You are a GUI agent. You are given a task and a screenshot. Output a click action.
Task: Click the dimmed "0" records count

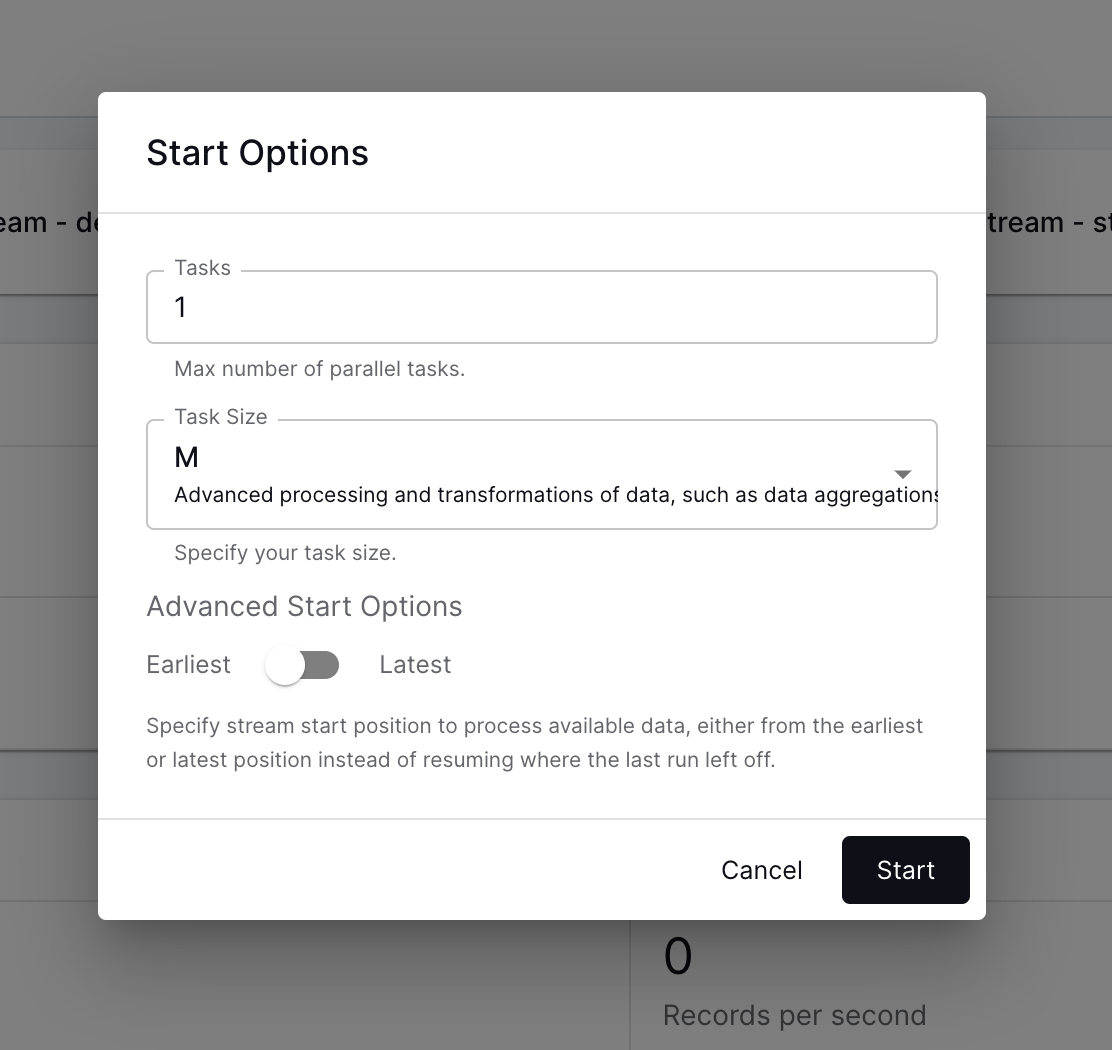click(677, 957)
